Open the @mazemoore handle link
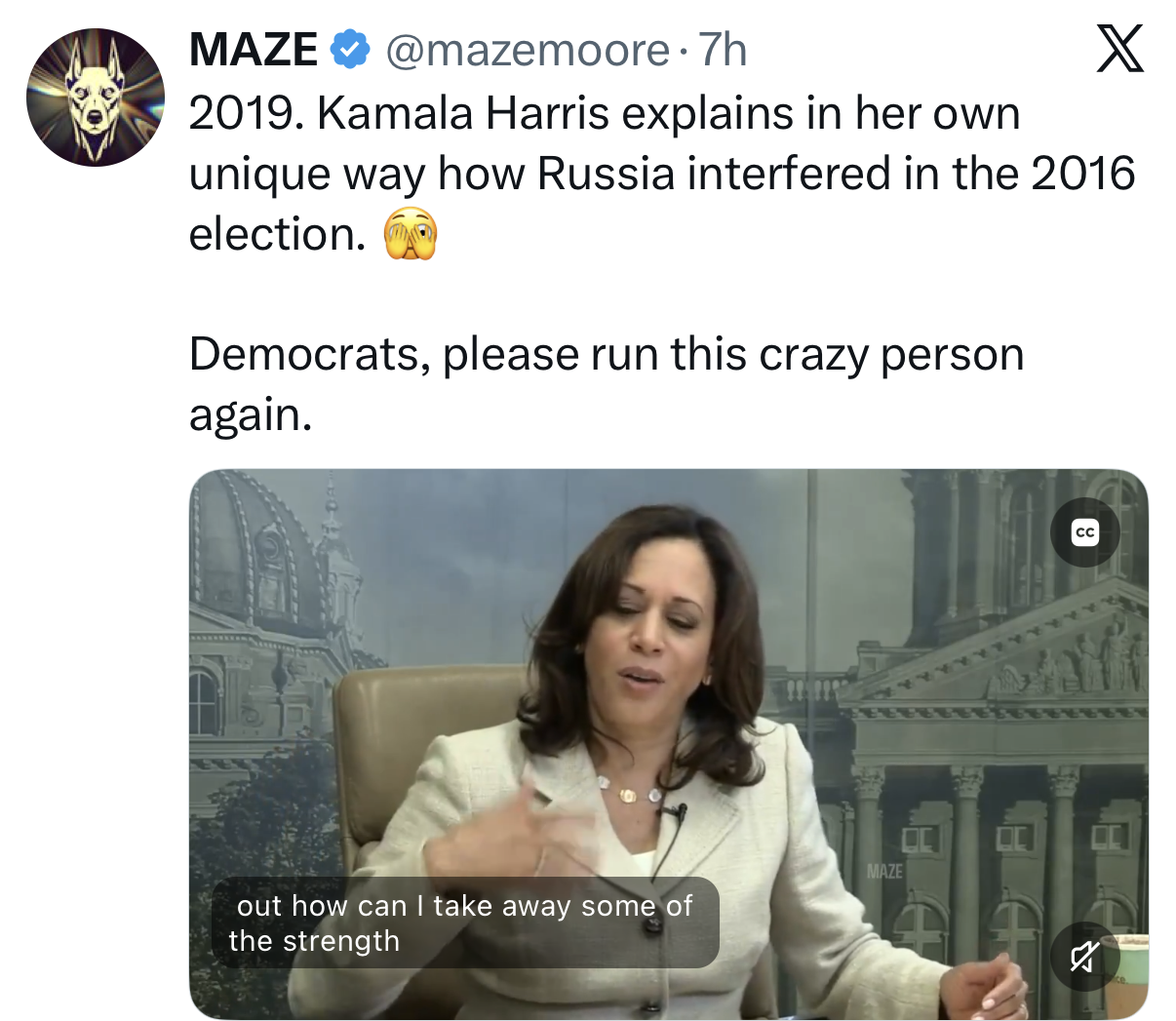 pyautogui.click(x=528, y=50)
